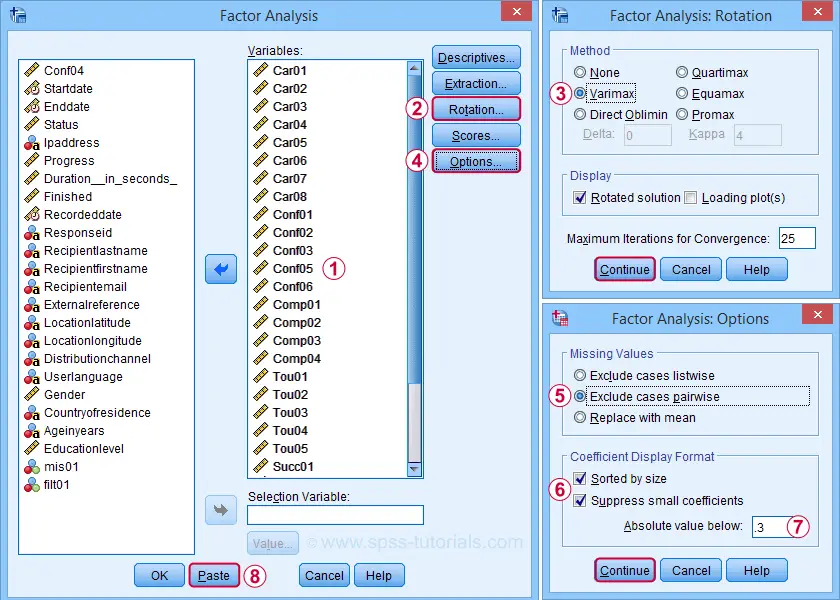The image size is (840, 600).
Task: Click the ruler icon beside Car01
Action: coord(261,70)
